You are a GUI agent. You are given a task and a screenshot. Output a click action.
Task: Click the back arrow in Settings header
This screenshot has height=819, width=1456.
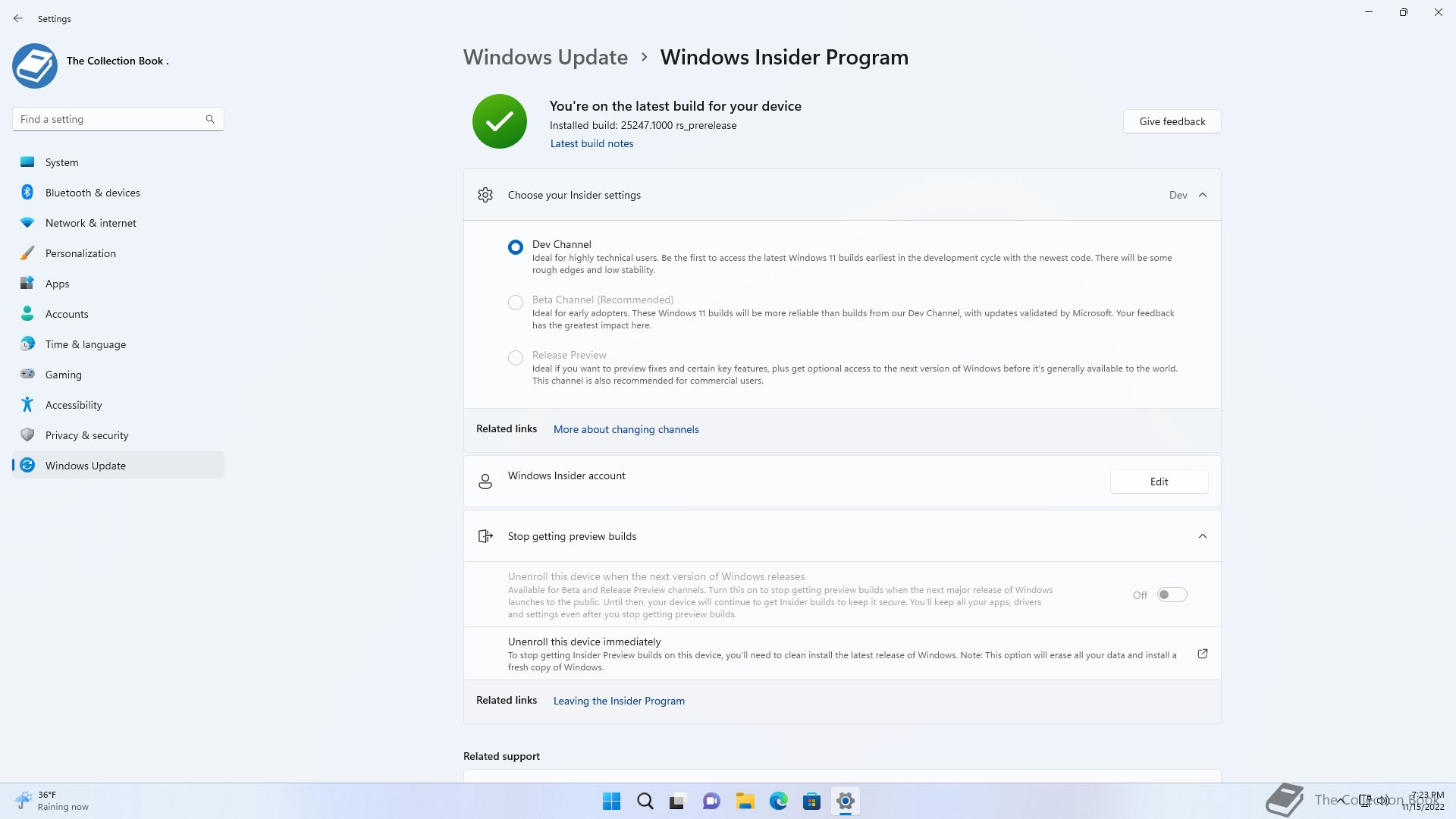[18, 18]
